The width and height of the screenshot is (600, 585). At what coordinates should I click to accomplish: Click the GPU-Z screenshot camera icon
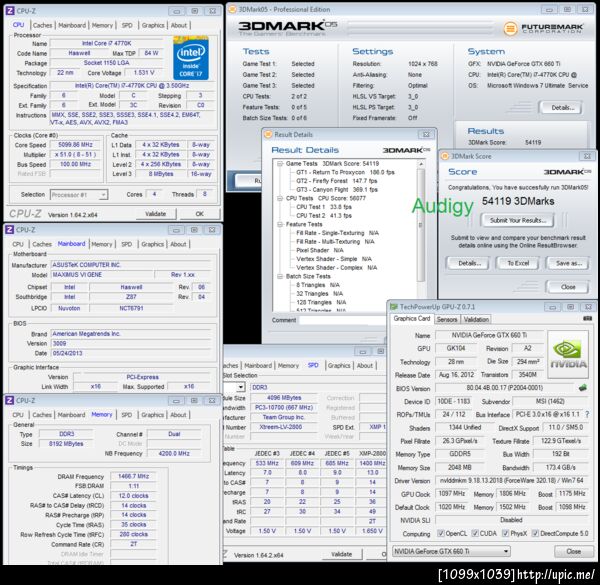coord(588,318)
